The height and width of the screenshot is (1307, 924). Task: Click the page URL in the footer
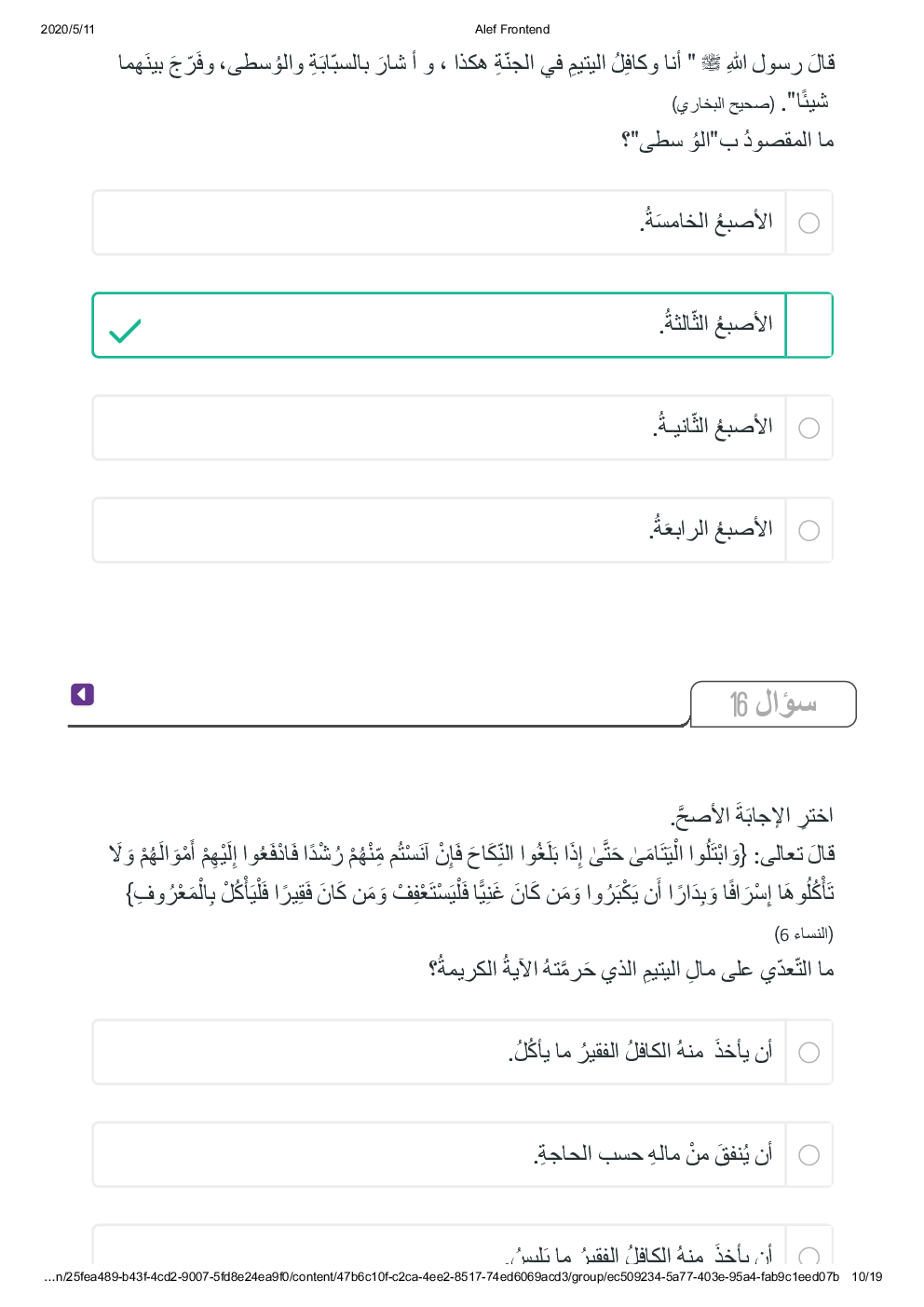pyautogui.click(x=442, y=1276)
